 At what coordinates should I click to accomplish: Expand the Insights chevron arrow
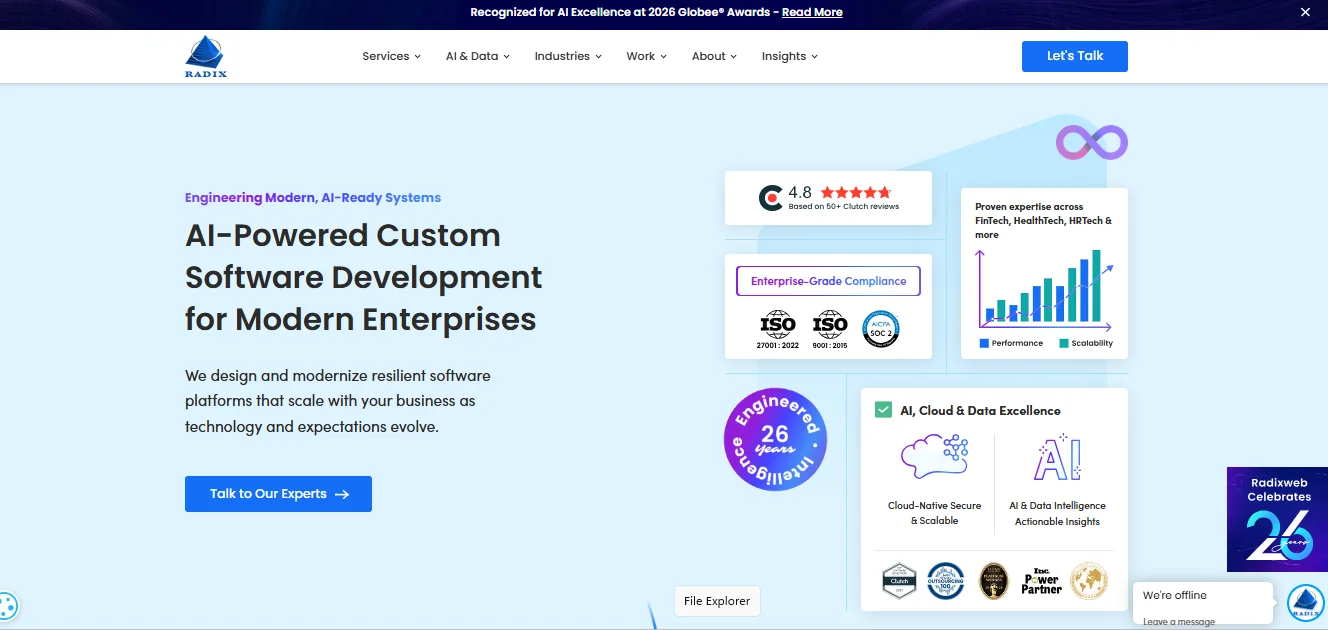click(814, 57)
